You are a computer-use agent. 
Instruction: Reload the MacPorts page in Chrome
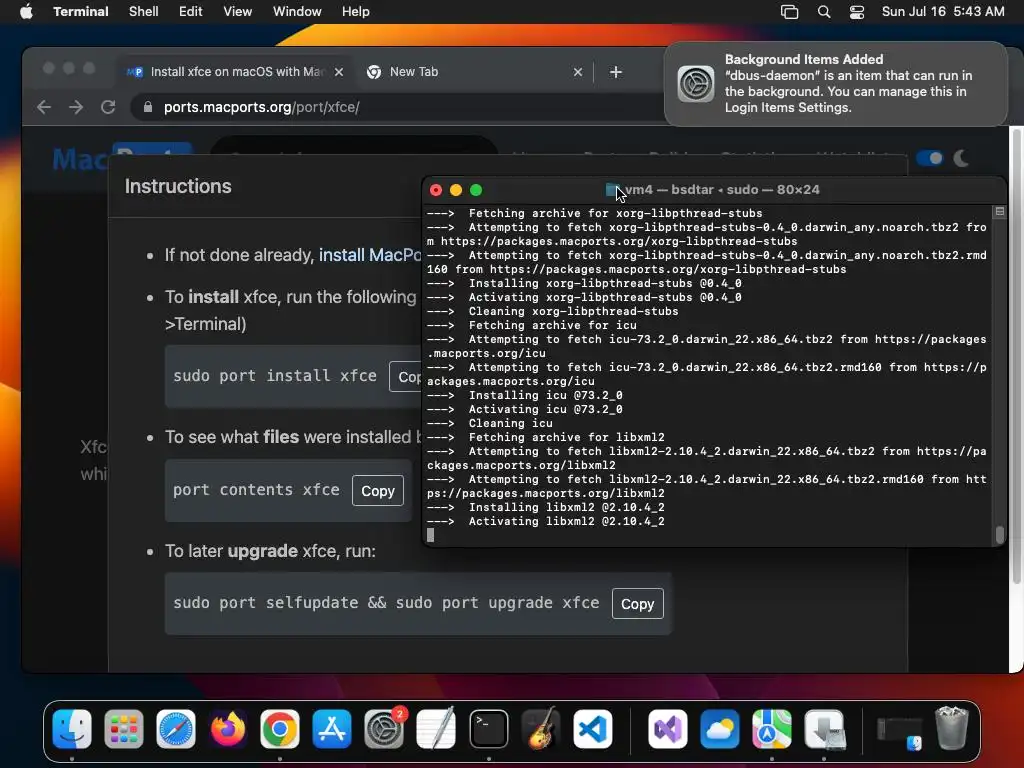pyautogui.click(x=108, y=107)
